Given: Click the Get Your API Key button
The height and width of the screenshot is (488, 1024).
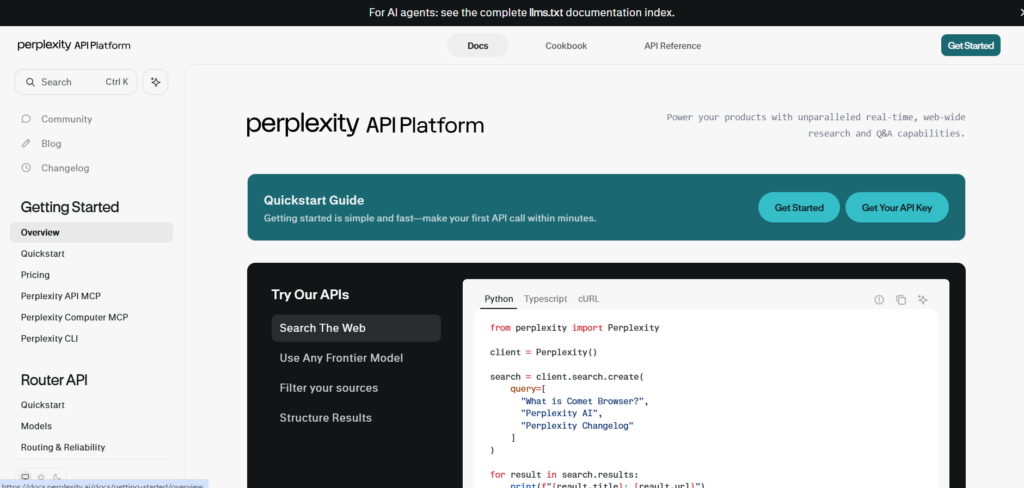Looking at the screenshot, I should click(x=897, y=207).
